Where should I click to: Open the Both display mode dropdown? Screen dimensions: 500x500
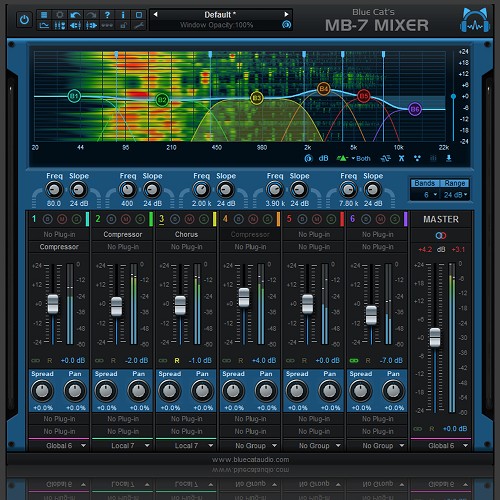[x=361, y=159]
